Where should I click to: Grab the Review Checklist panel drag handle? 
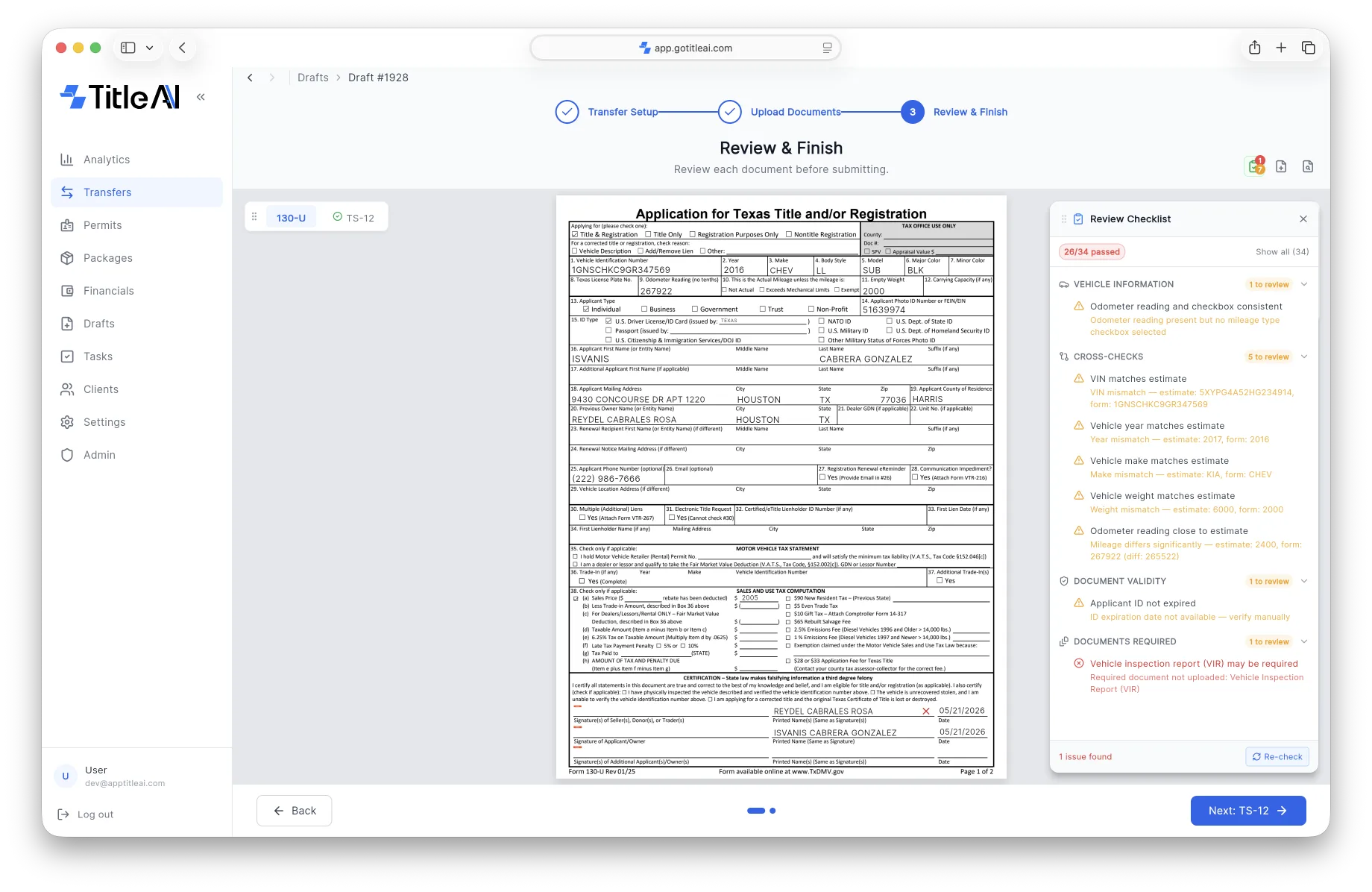tap(1064, 219)
